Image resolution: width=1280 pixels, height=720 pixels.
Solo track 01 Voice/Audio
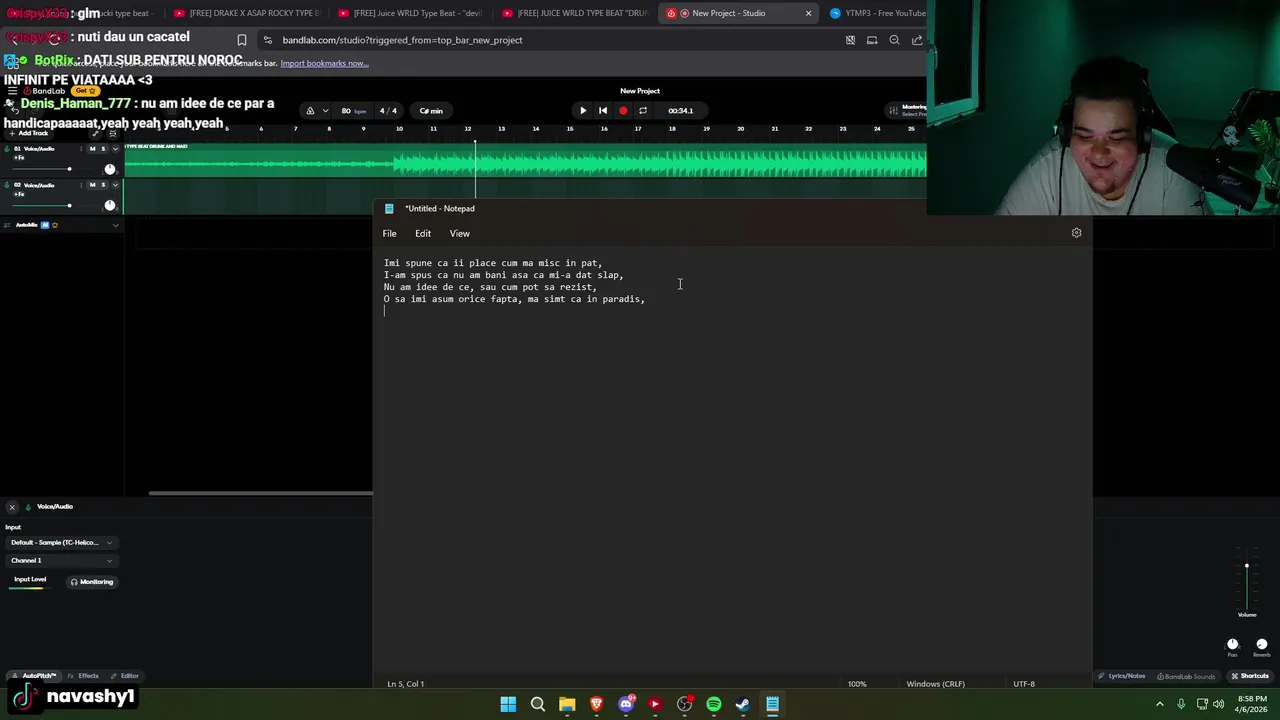(x=103, y=149)
